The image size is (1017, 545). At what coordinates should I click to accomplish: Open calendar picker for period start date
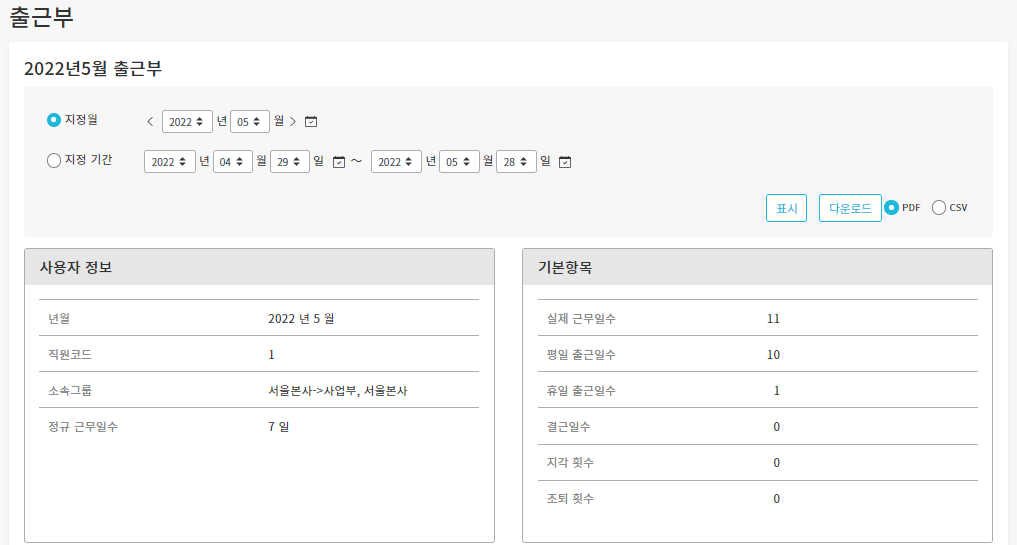tap(338, 162)
